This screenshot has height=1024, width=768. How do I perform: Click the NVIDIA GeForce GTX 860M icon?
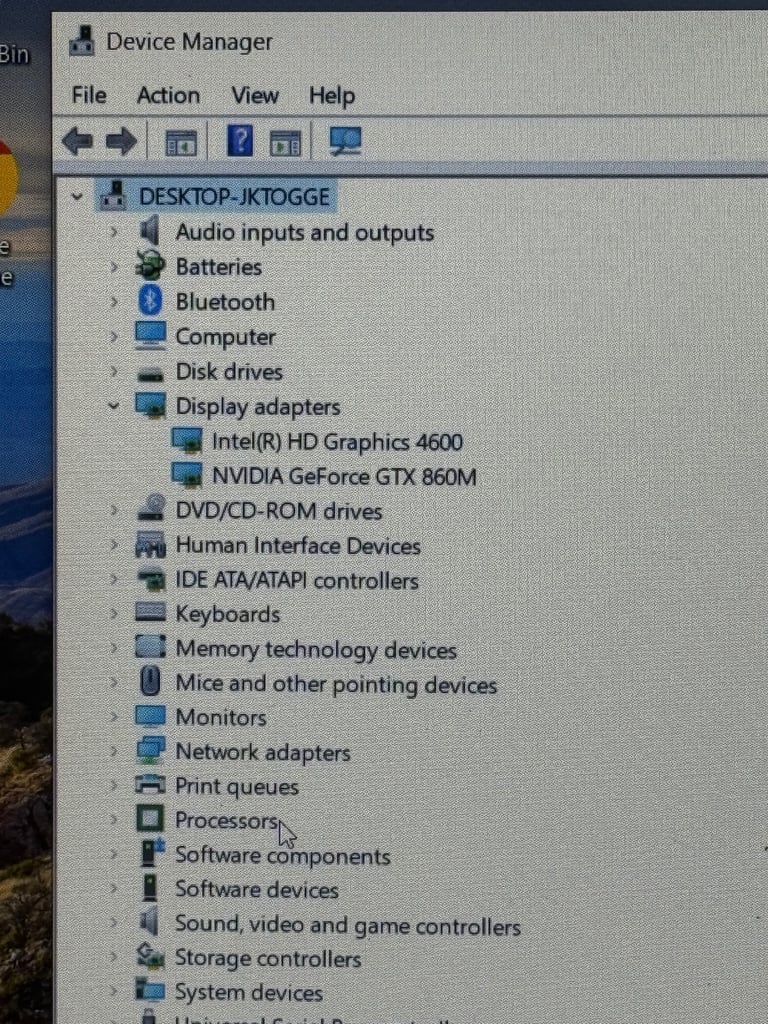[x=187, y=475]
